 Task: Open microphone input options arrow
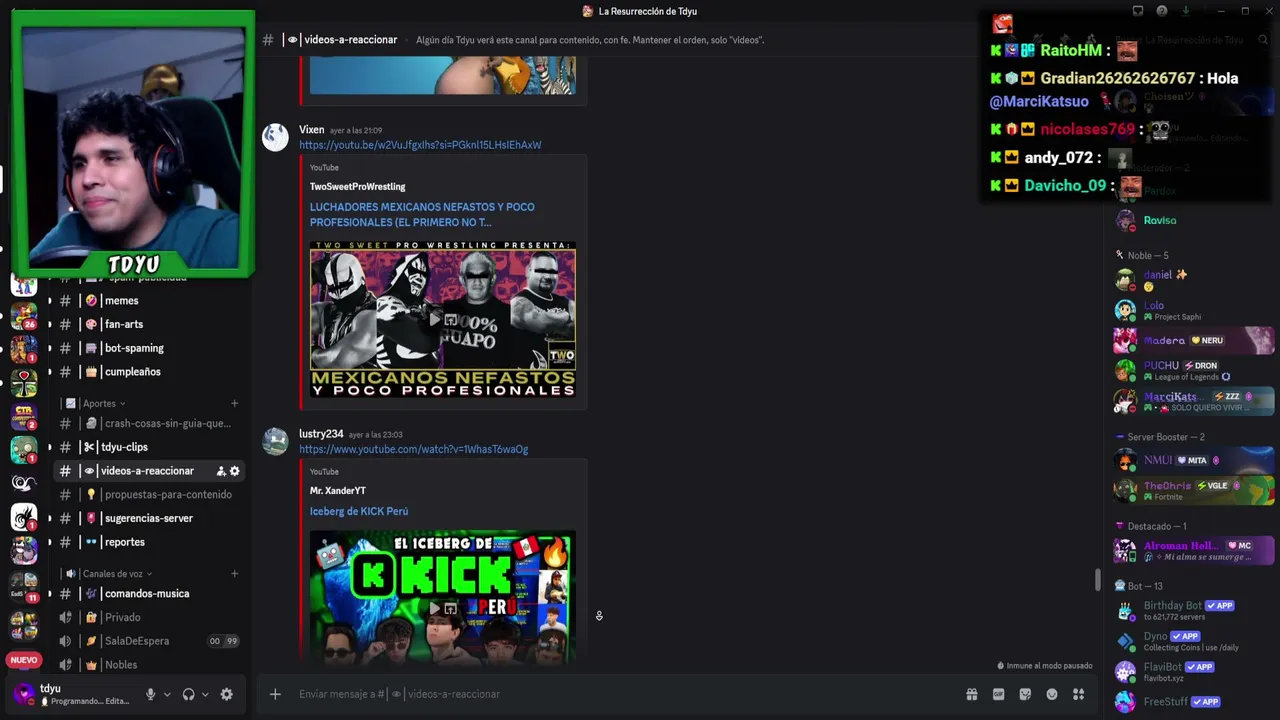(x=167, y=694)
